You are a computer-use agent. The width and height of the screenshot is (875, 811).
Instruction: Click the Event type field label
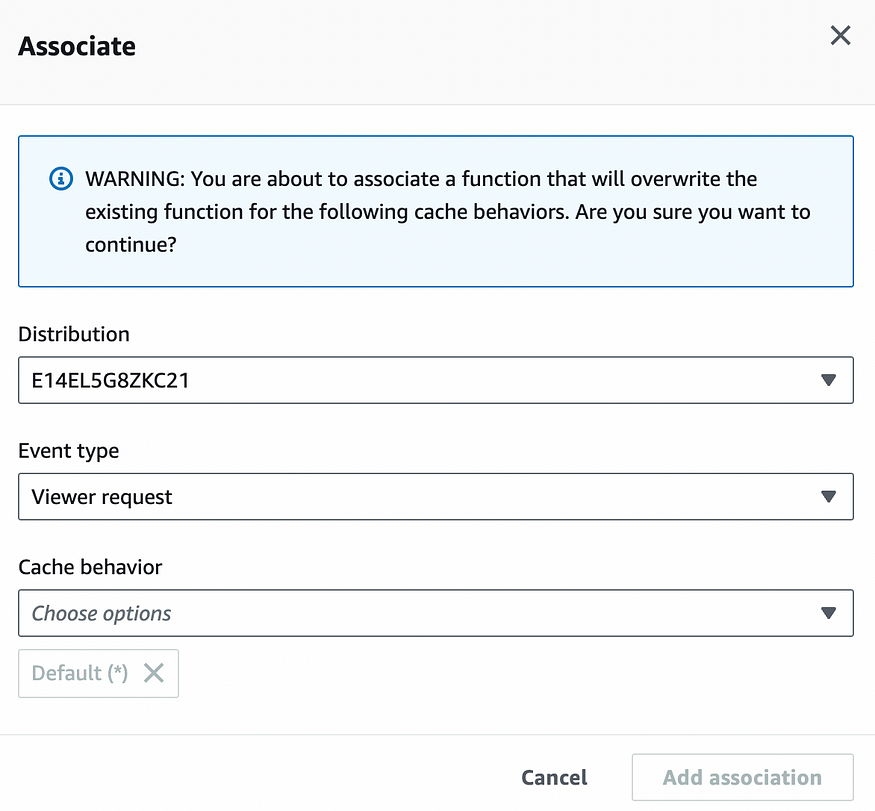coord(69,451)
